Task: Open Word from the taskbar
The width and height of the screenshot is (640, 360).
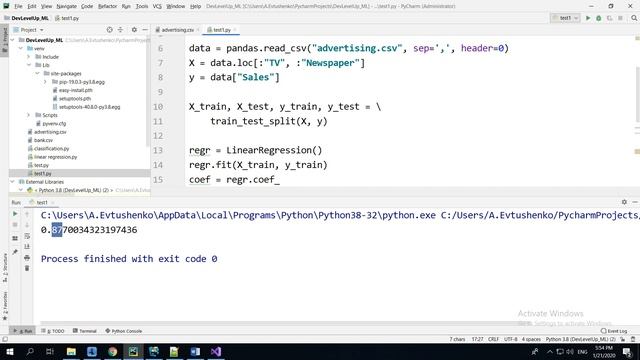Action: click(195, 351)
